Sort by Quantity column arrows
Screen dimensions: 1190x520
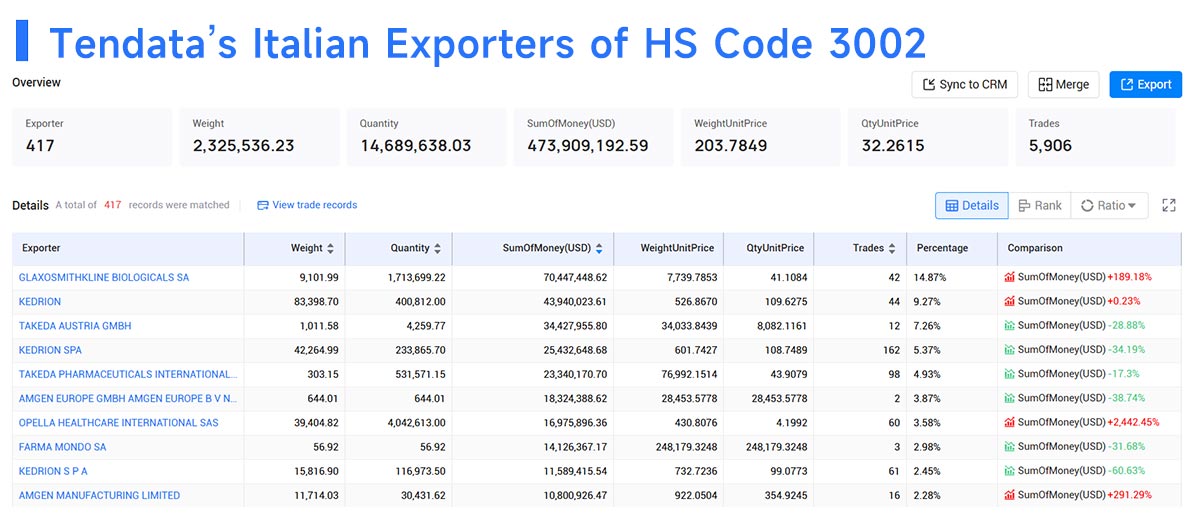coord(436,248)
